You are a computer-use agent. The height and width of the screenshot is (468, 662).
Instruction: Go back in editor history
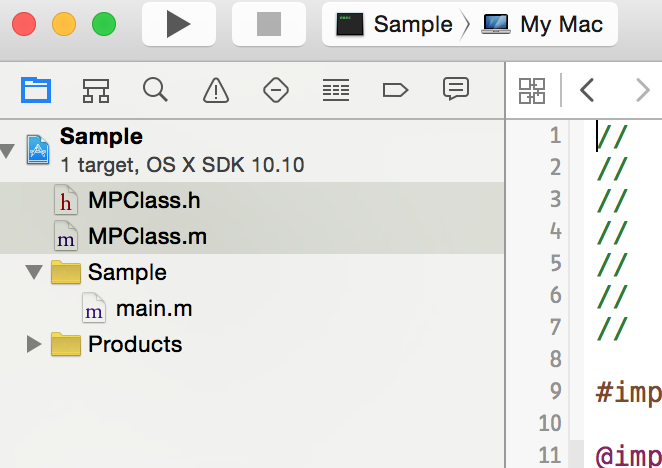click(x=587, y=90)
